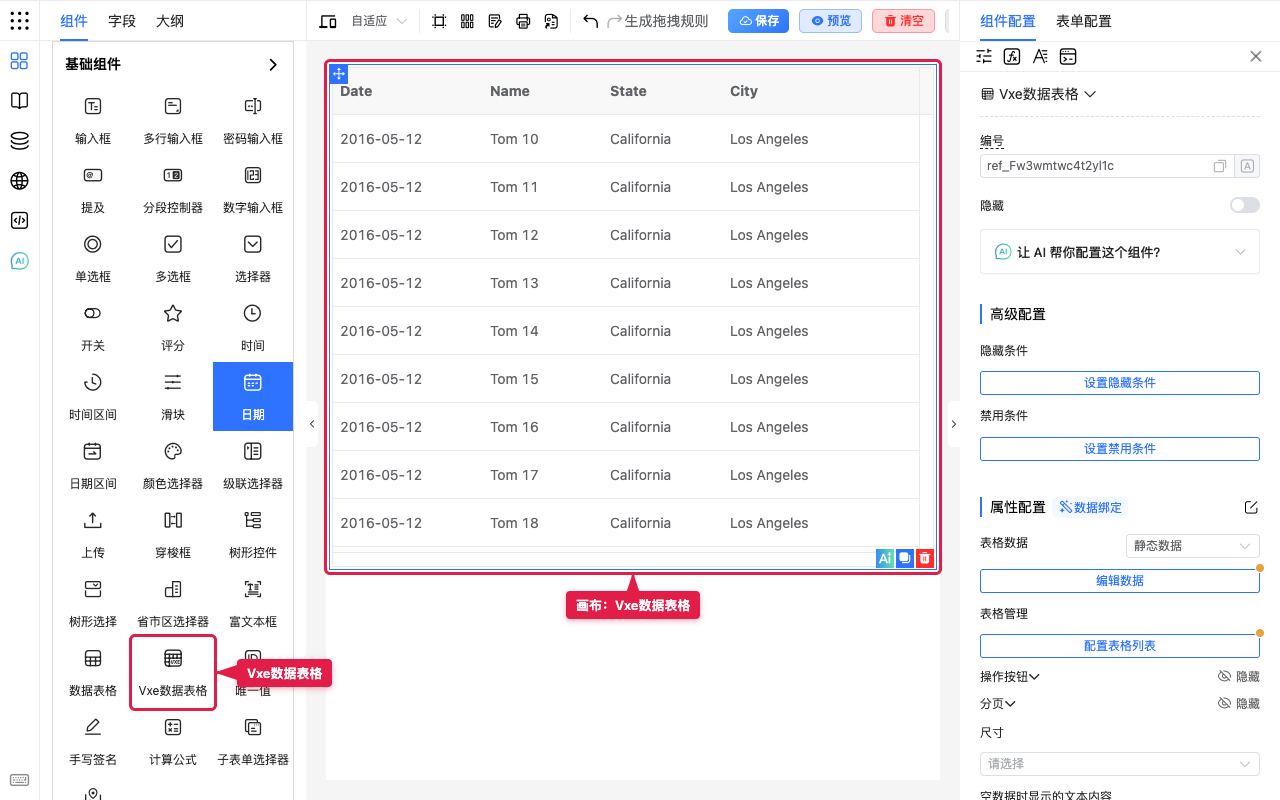The width and height of the screenshot is (1280, 800).
Task: Open the text style icon in config panel
Action: [x=1040, y=56]
